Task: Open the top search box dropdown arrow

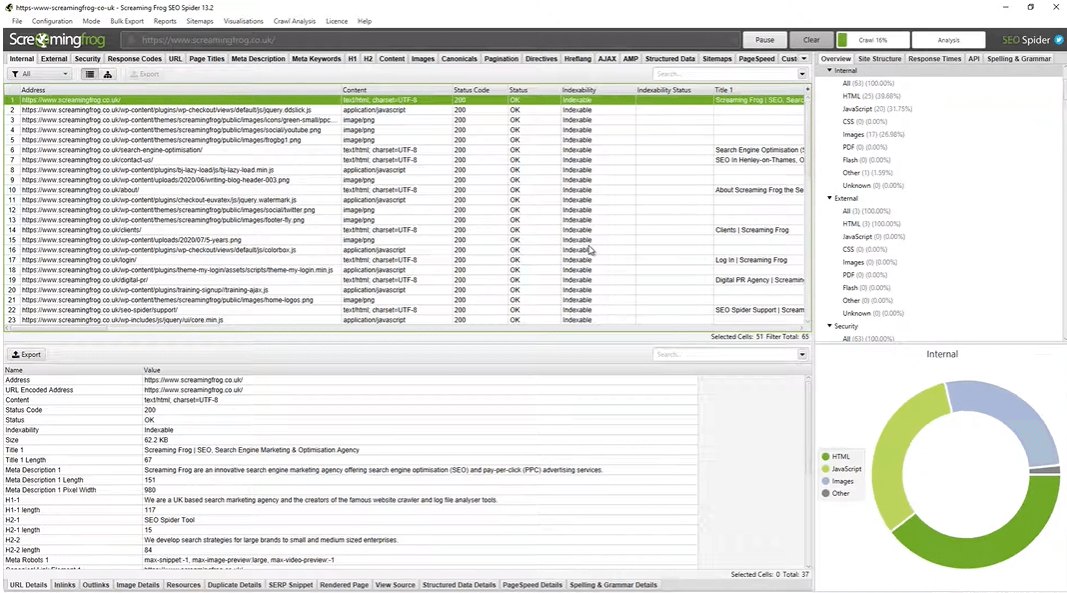Action: (x=802, y=74)
